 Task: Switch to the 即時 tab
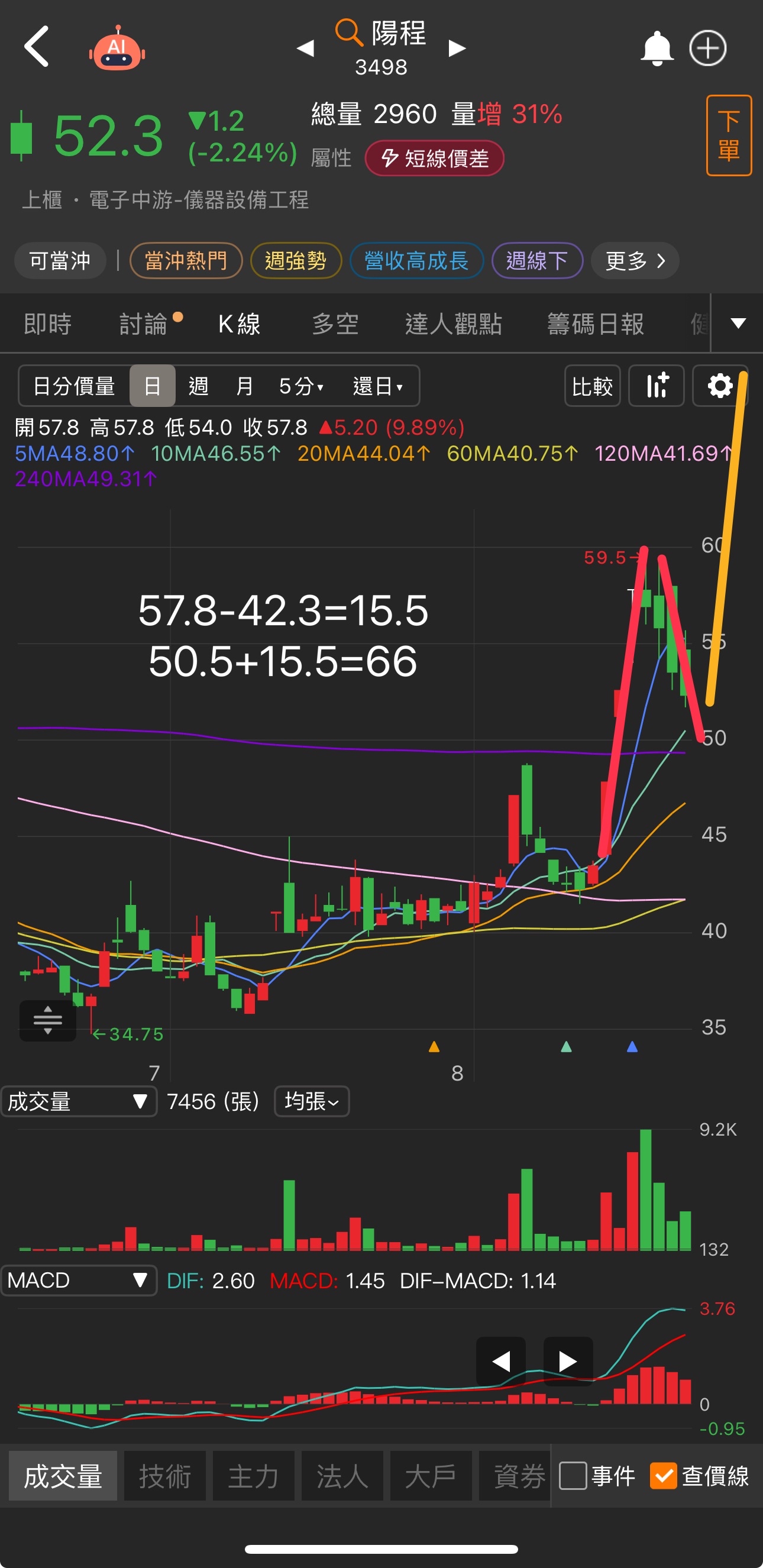tap(47, 324)
